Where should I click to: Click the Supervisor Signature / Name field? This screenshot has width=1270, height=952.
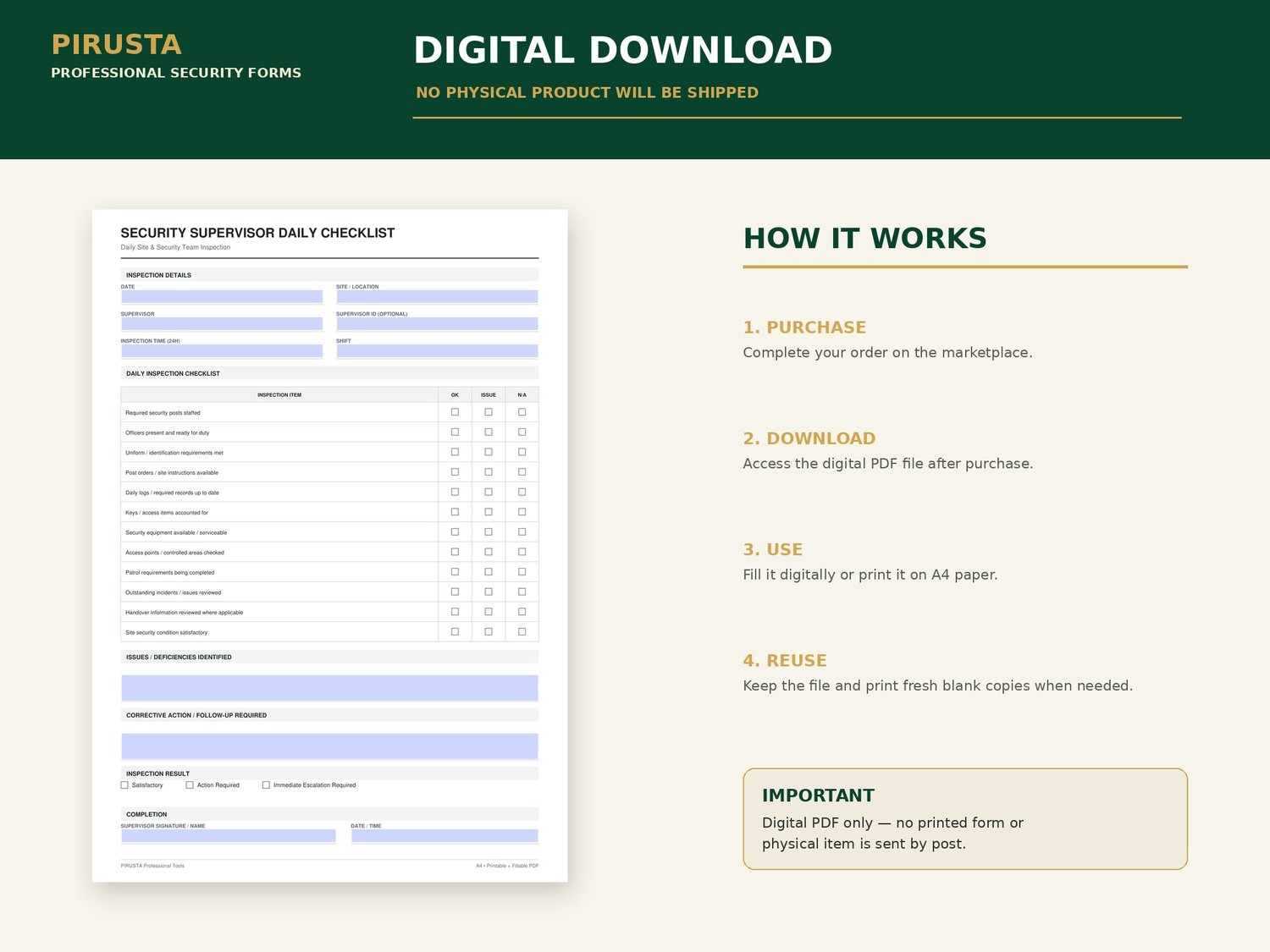click(x=229, y=836)
